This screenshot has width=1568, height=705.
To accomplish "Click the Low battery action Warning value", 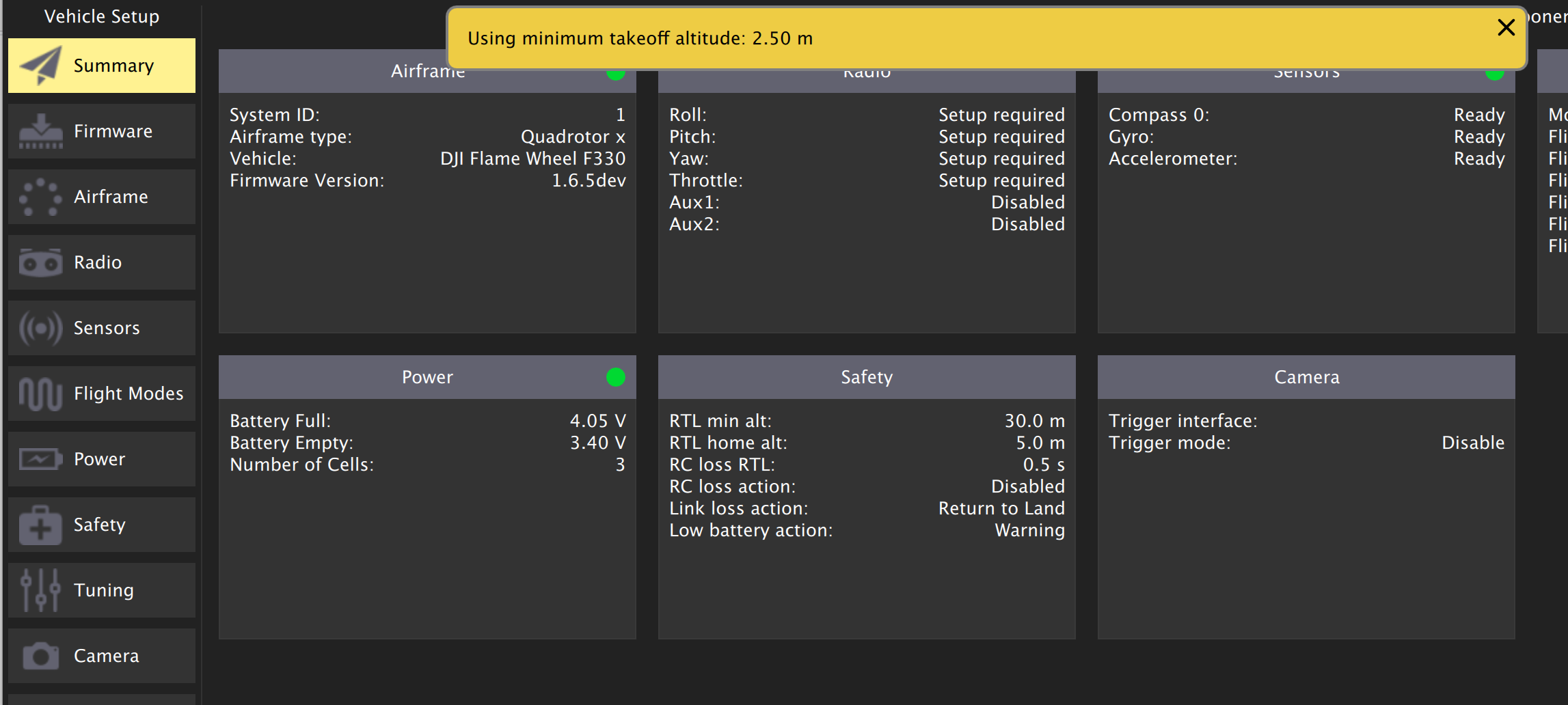I will click(x=1029, y=530).
